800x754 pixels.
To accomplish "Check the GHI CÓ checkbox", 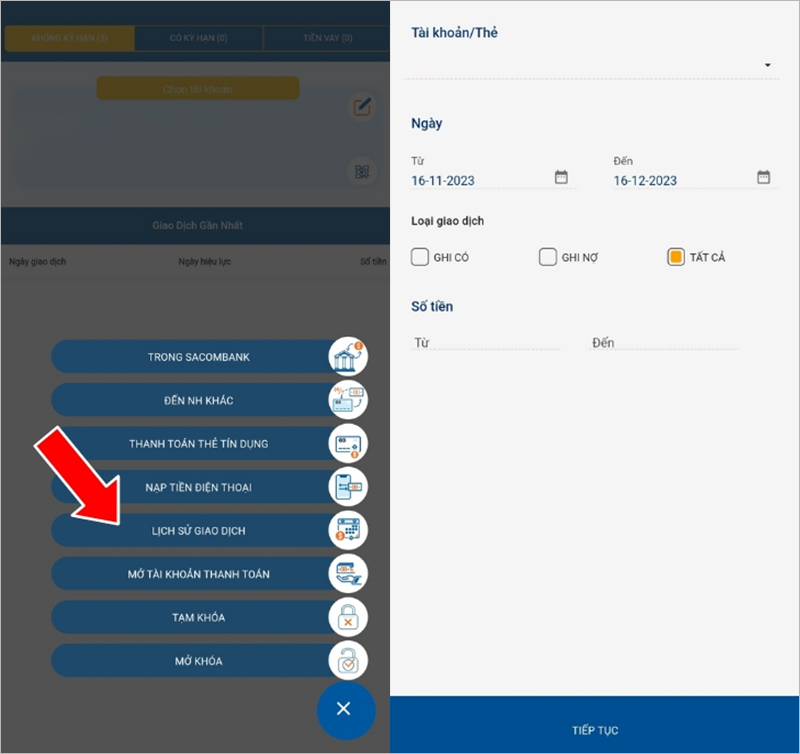I will pos(420,257).
